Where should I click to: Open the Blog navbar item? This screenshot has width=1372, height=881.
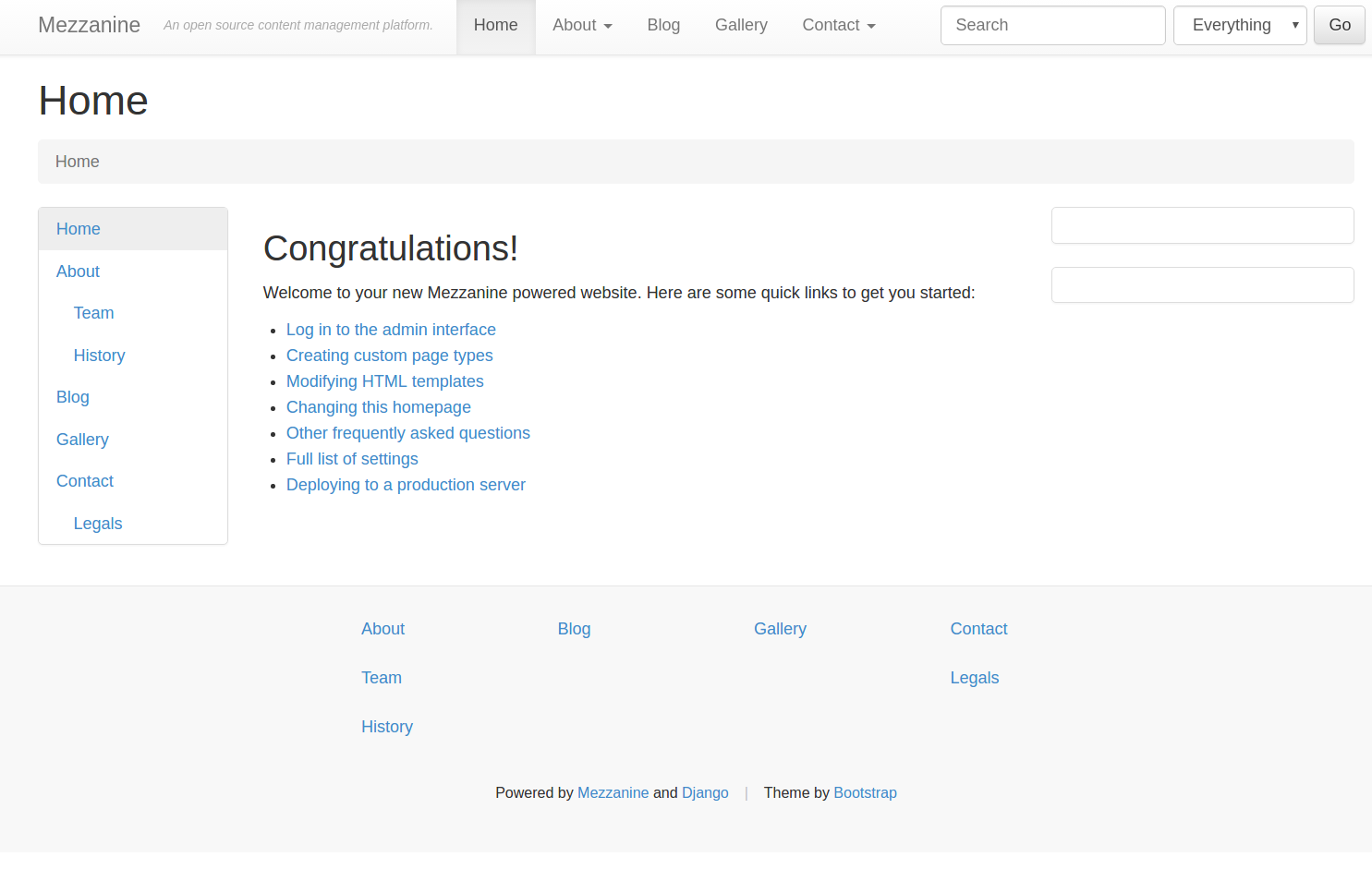(663, 26)
